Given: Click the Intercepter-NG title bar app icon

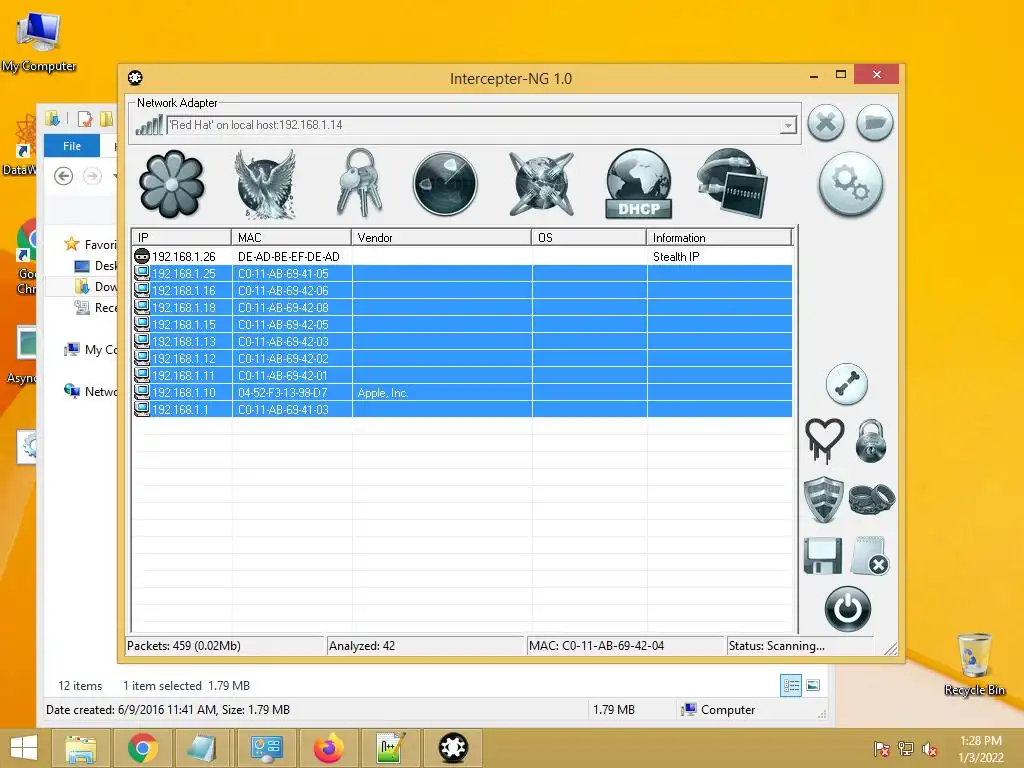Looking at the screenshot, I should tap(135, 78).
